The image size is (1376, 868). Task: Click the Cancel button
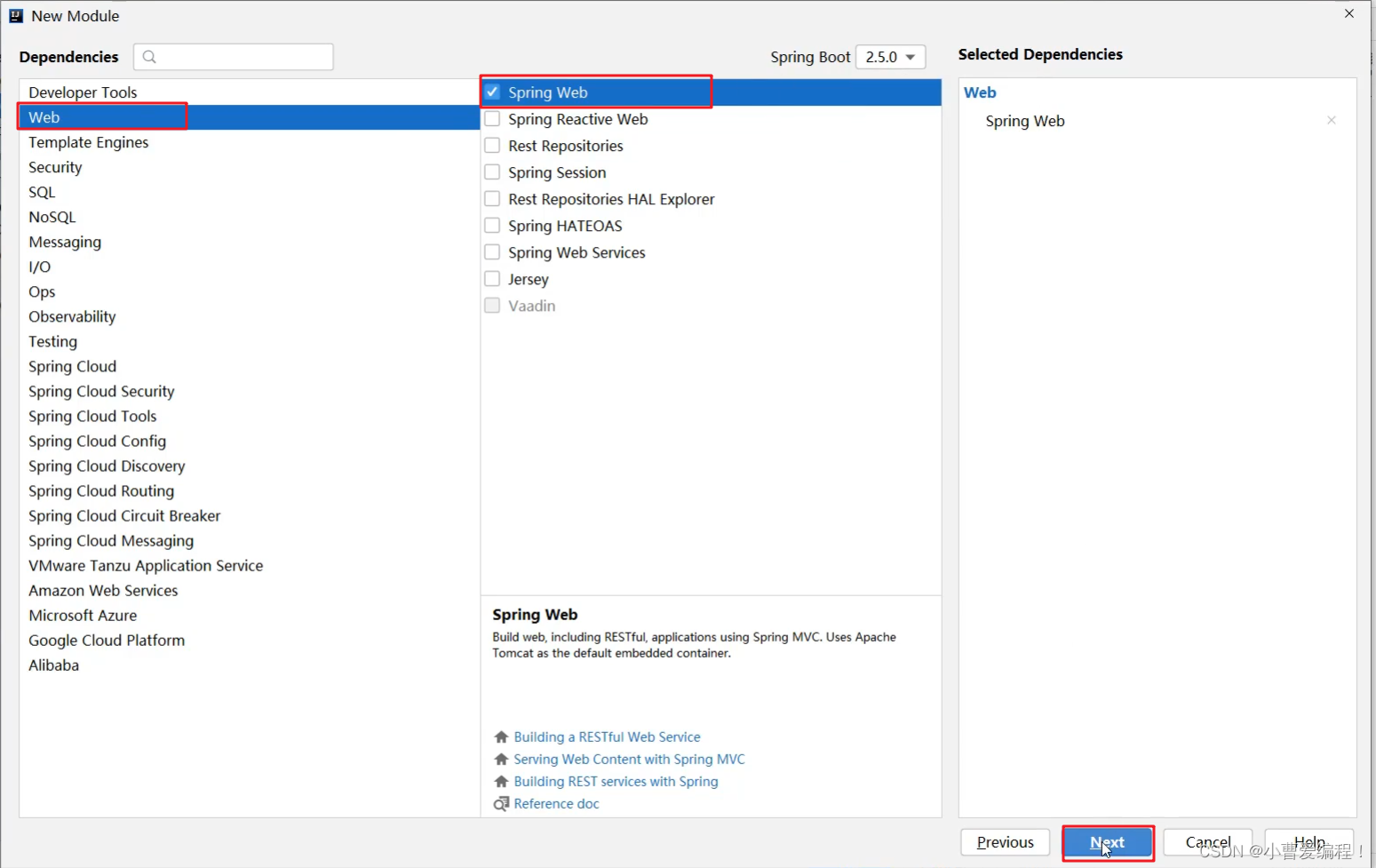[x=1207, y=842]
